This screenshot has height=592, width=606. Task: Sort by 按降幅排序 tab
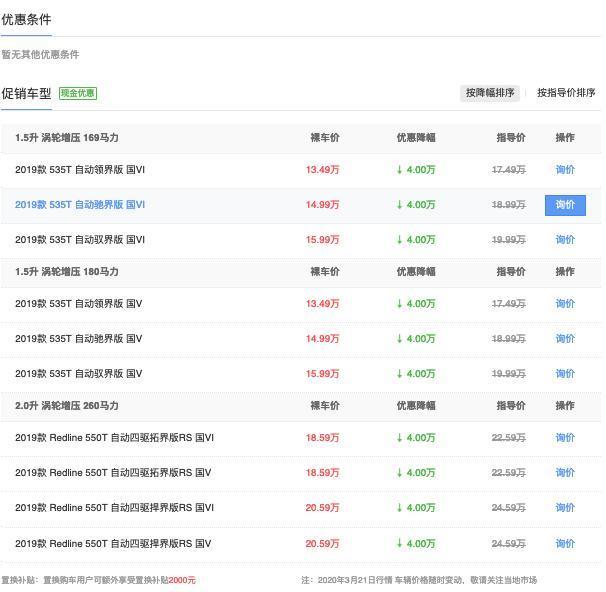tap(490, 93)
